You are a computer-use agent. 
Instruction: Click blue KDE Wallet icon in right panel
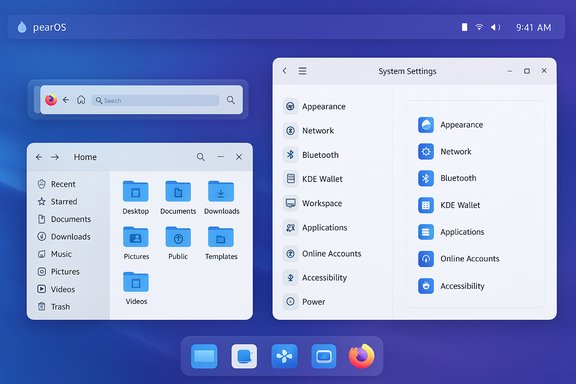426,205
